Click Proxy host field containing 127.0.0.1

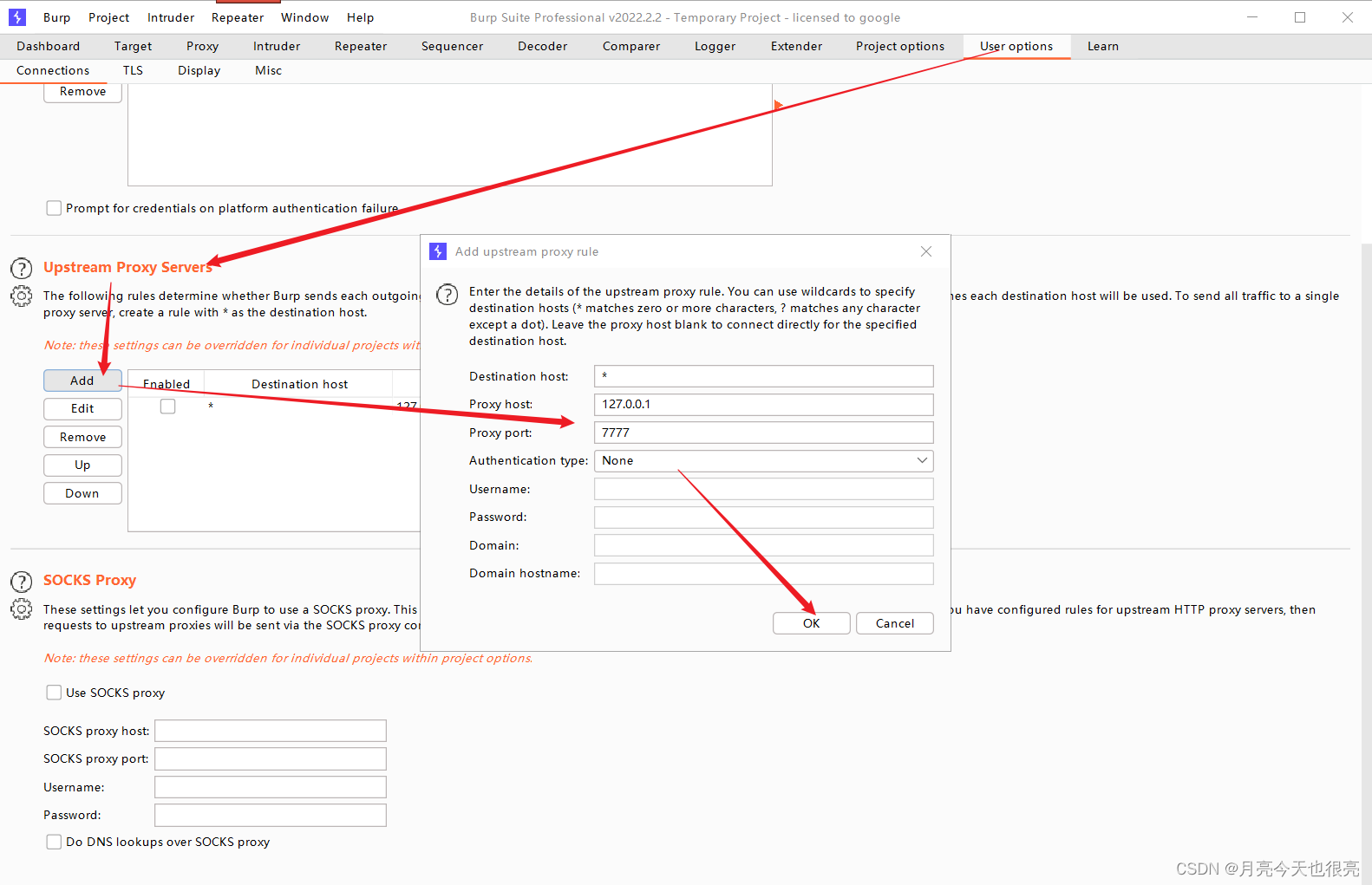[x=763, y=405]
